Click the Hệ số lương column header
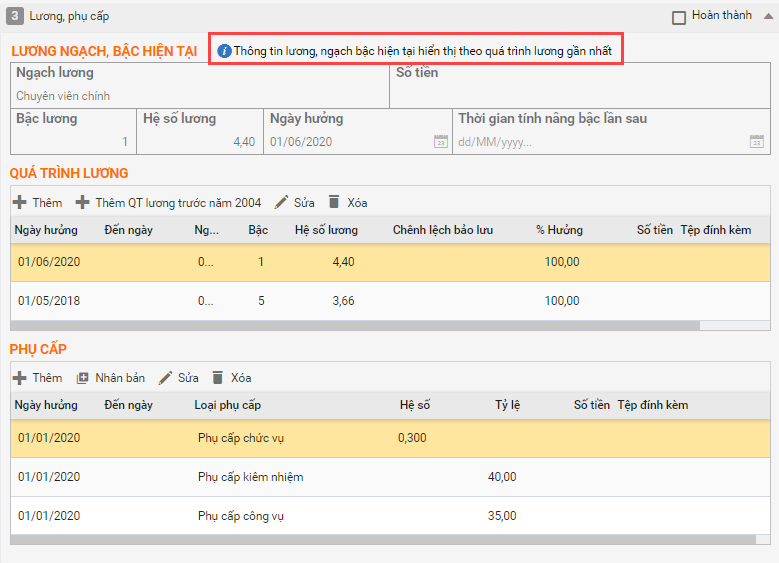779x563 pixels. point(326,230)
